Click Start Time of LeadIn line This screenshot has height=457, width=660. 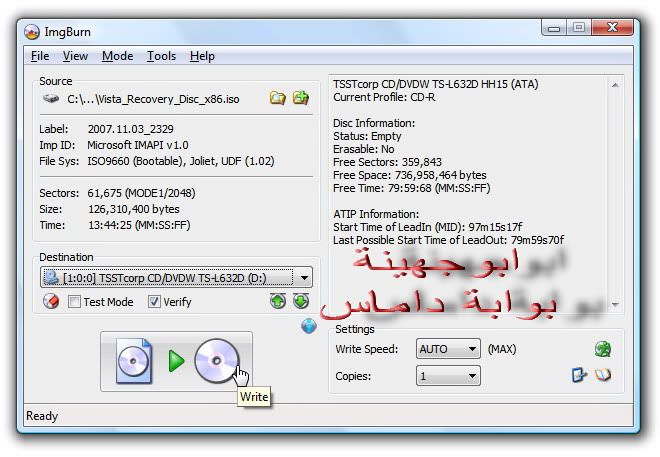click(x=428, y=227)
